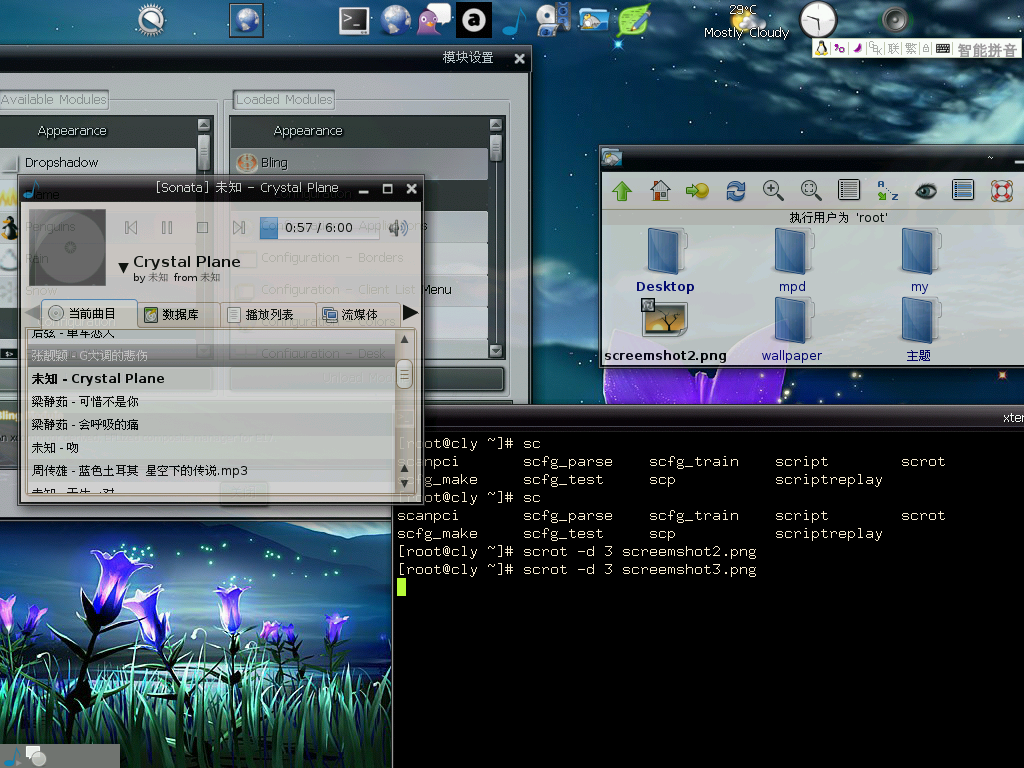
Task: Open the media player speaker-and-disc launcher
Action: [554, 20]
